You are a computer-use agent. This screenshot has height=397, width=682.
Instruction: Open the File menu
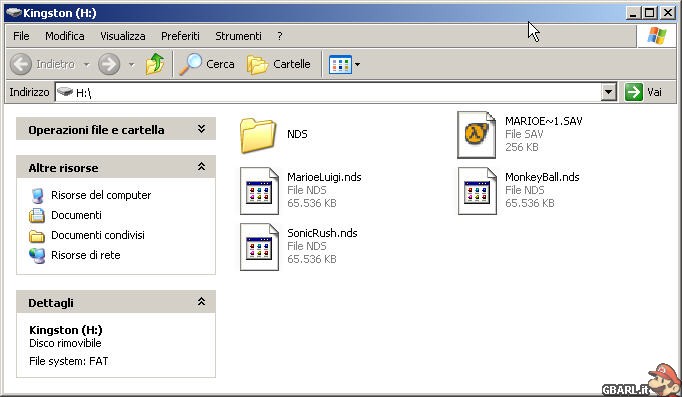[21, 36]
